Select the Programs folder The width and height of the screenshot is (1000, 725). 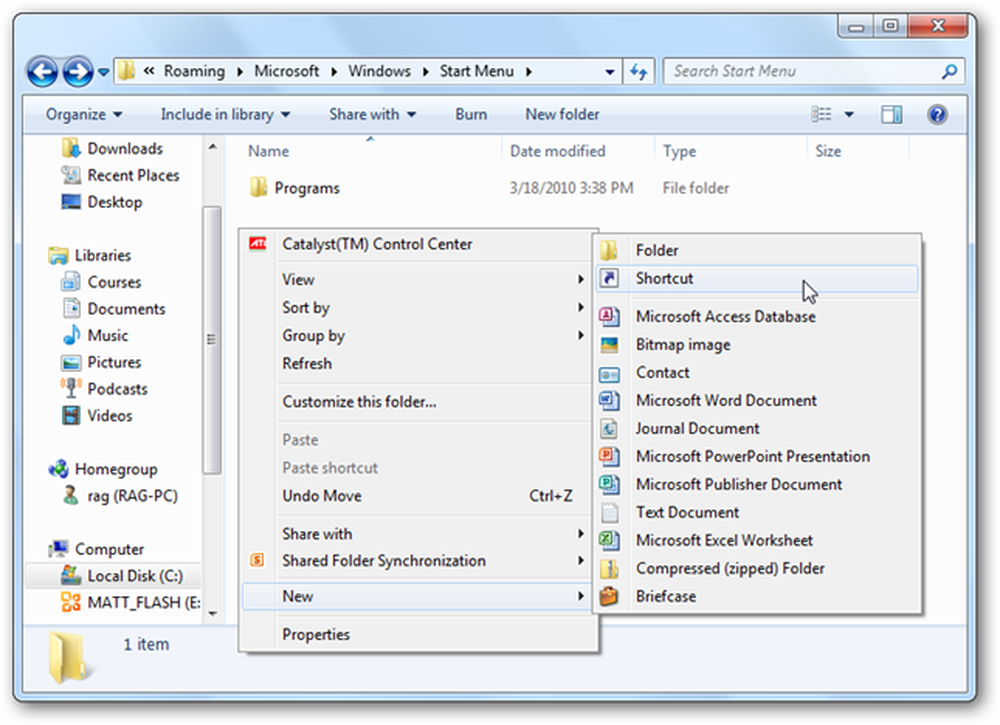click(x=295, y=189)
